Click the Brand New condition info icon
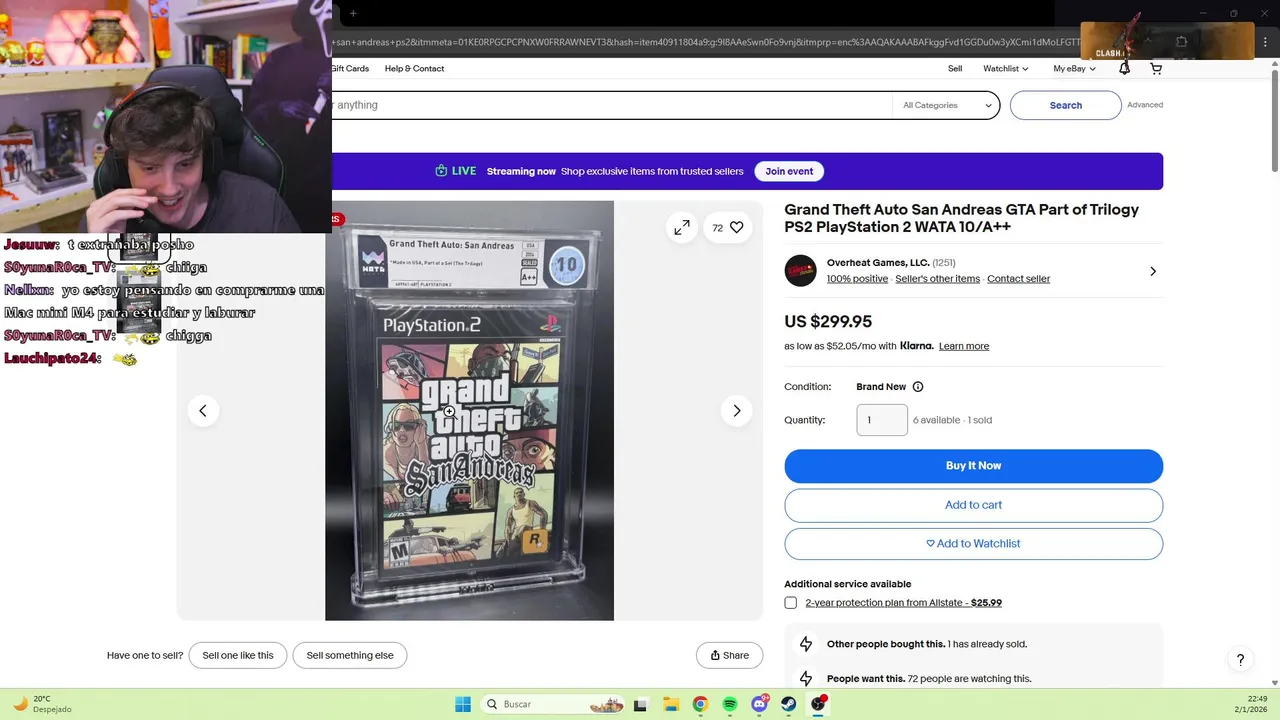Viewport: 1280px width, 720px height. [x=918, y=387]
